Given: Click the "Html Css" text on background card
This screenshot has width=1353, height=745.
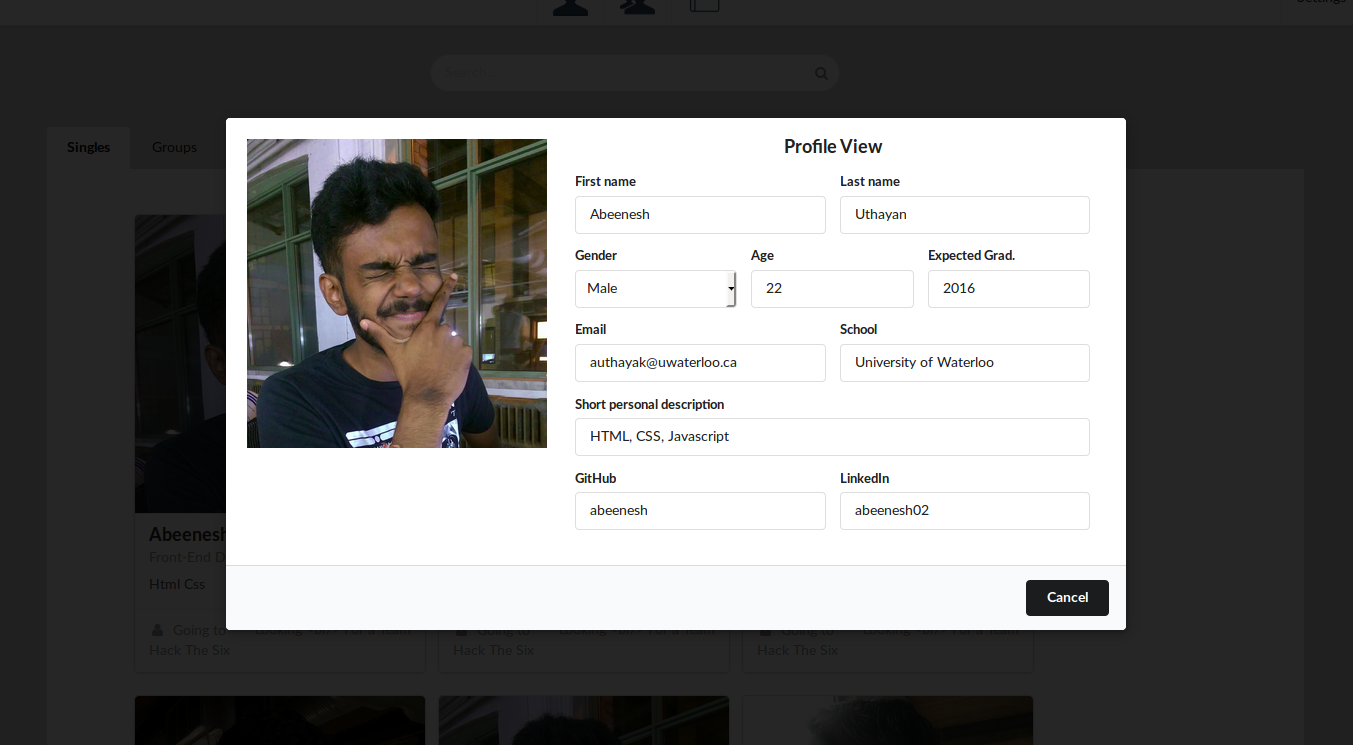Looking at the screenshot, I should pyautogui.click(x=177, y=584).
